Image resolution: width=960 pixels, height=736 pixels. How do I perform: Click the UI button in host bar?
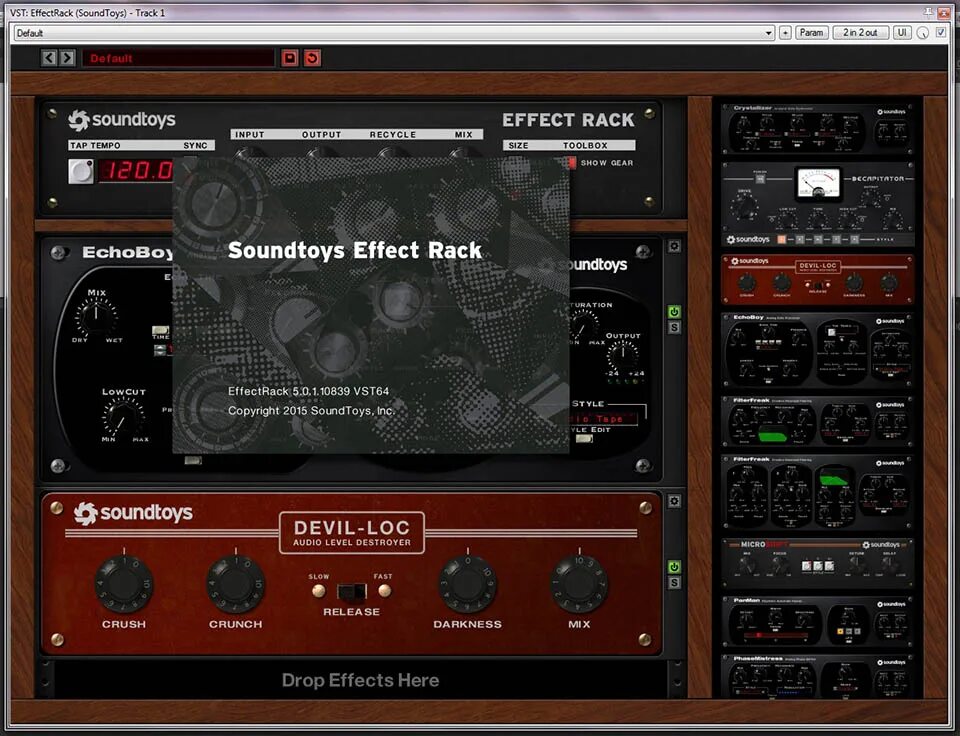coord(902,33)
